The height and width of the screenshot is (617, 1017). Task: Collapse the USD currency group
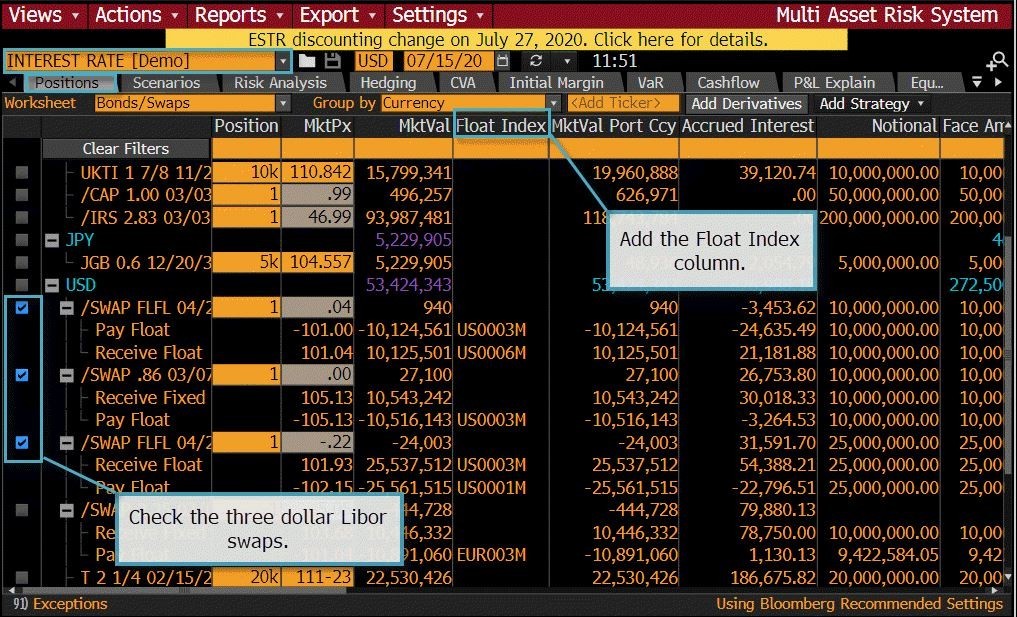coord(50,285)
